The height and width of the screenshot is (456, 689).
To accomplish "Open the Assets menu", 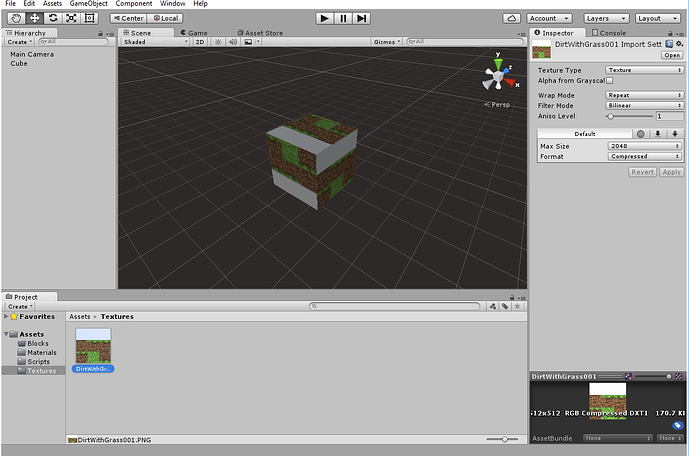I will click(x=52, y=4).
